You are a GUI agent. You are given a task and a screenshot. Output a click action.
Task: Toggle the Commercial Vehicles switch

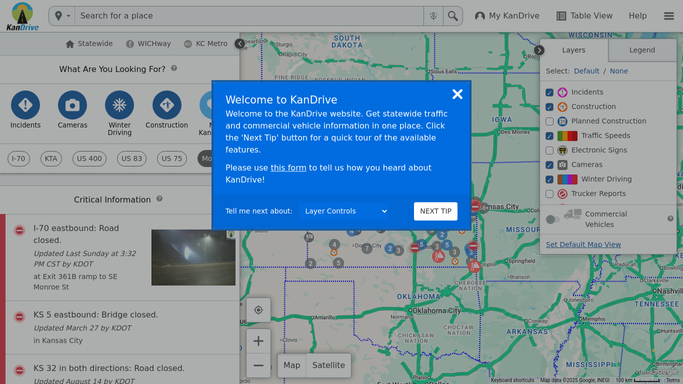pyautogui.click(x=552, y=219)
